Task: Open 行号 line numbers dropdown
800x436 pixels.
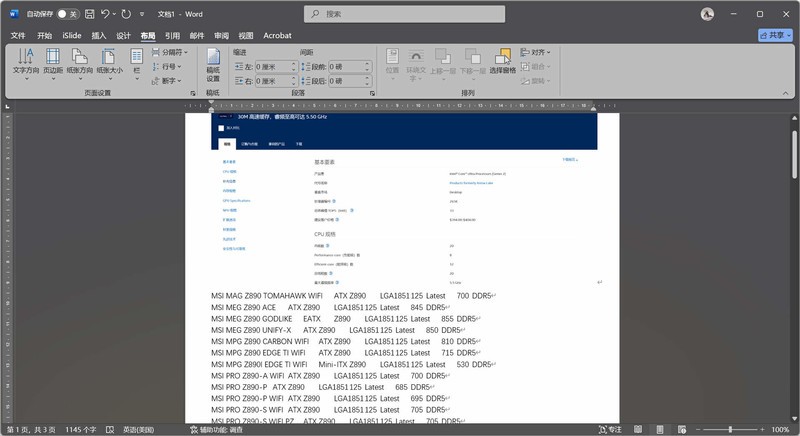Action: tap(167, 67)
